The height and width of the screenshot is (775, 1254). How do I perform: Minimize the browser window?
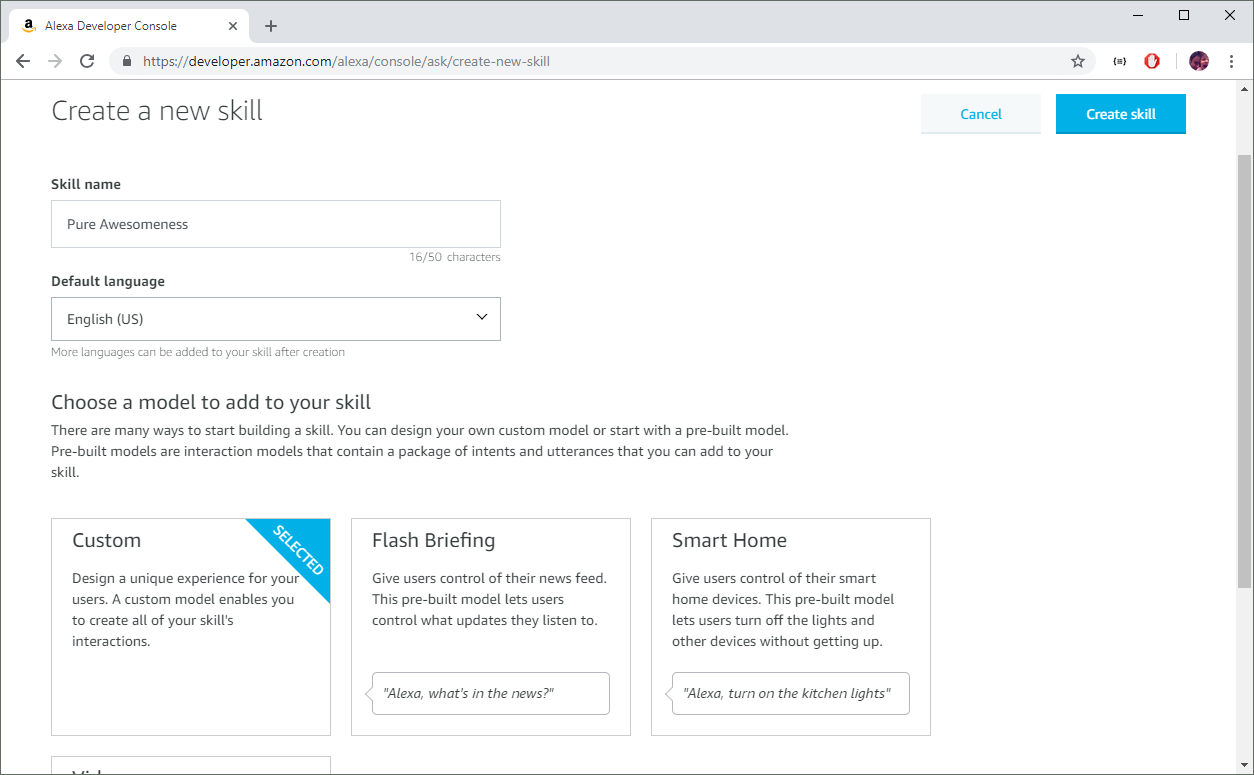pyautogui.click(x=1138, y=15)
